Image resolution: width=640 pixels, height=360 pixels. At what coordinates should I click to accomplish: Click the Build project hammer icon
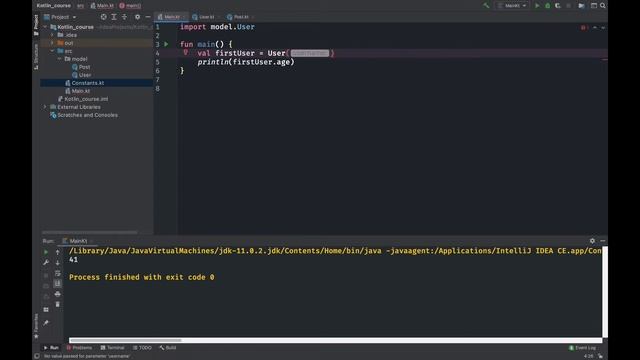pos(486,6)
